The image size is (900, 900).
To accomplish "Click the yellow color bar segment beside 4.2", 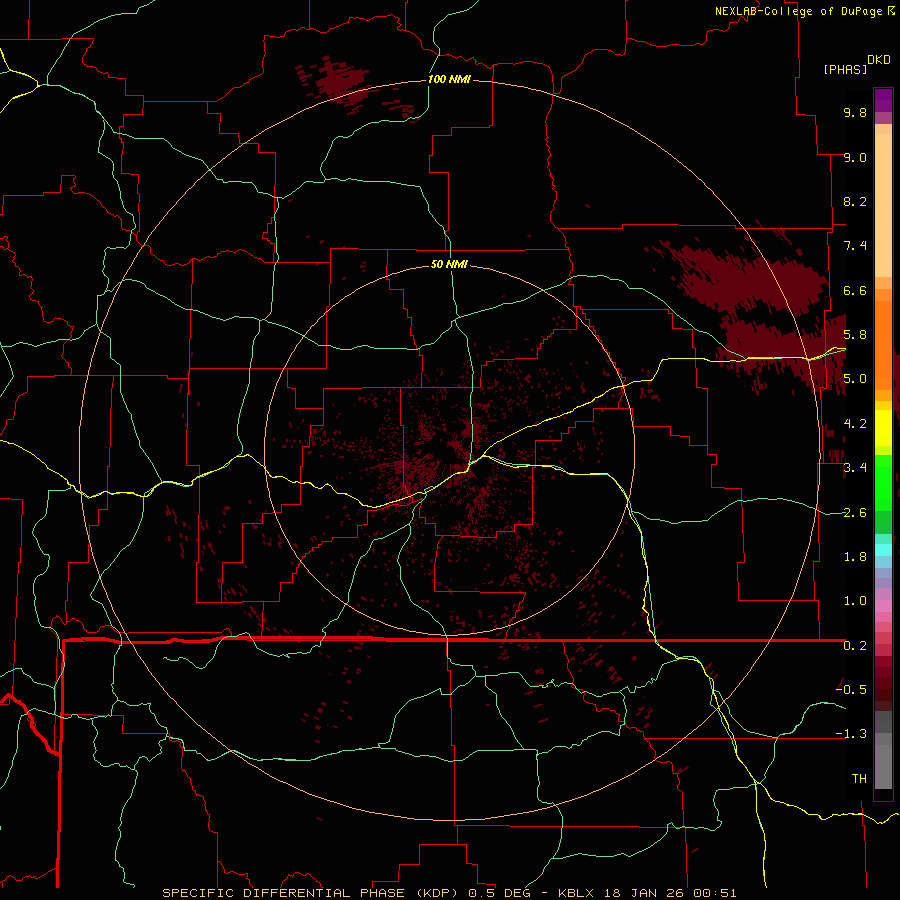I will pyautogui.click(x=883, y=428).
